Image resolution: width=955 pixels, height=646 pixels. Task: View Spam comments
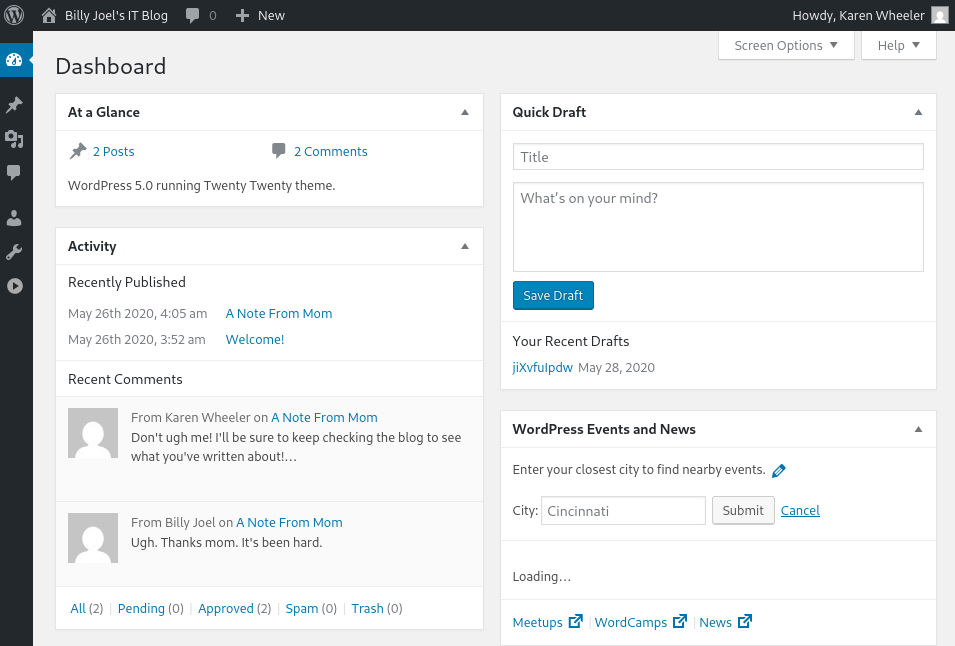tap(301, 608)
